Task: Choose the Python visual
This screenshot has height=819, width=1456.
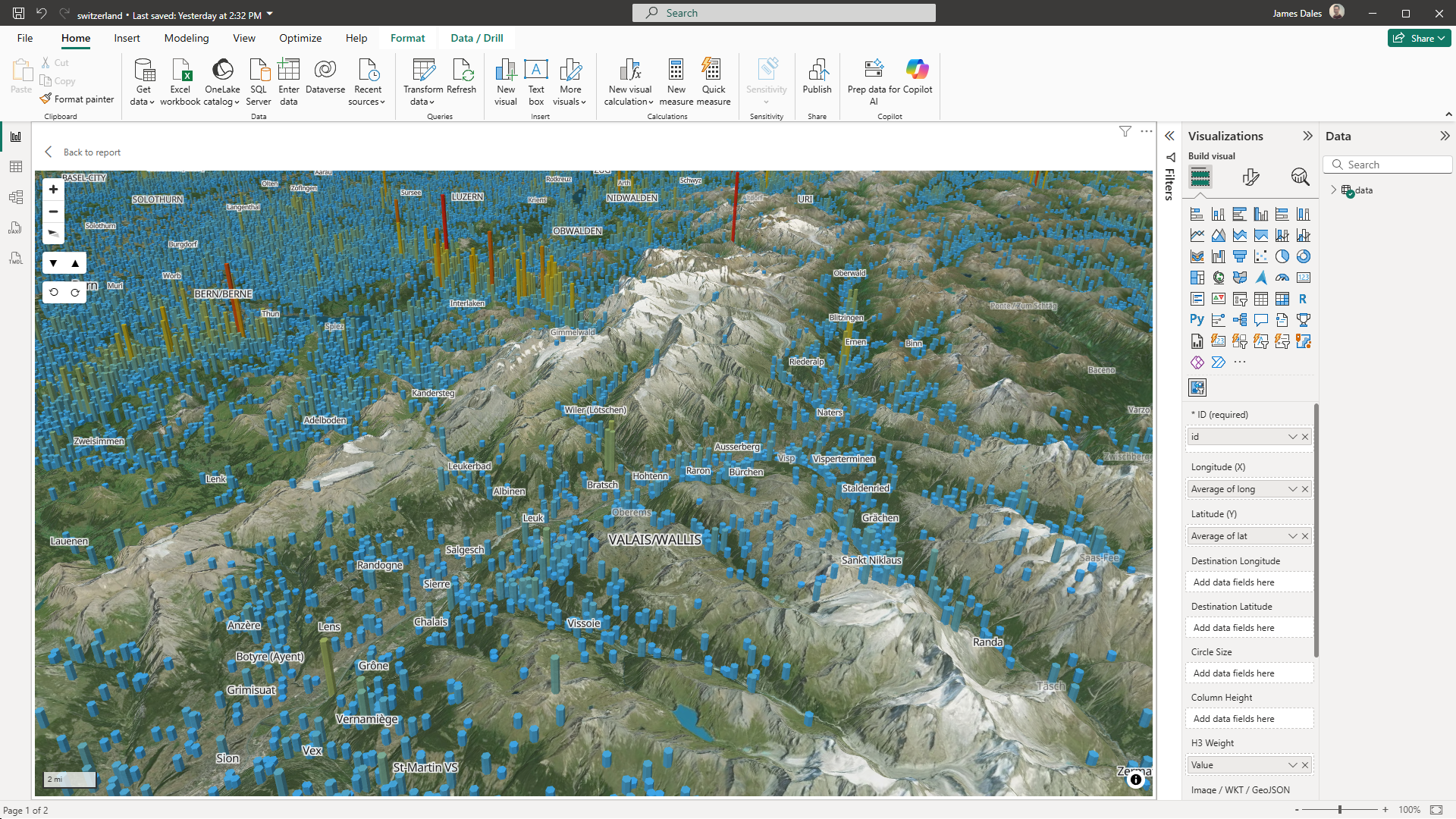Action: [1197, 320]
